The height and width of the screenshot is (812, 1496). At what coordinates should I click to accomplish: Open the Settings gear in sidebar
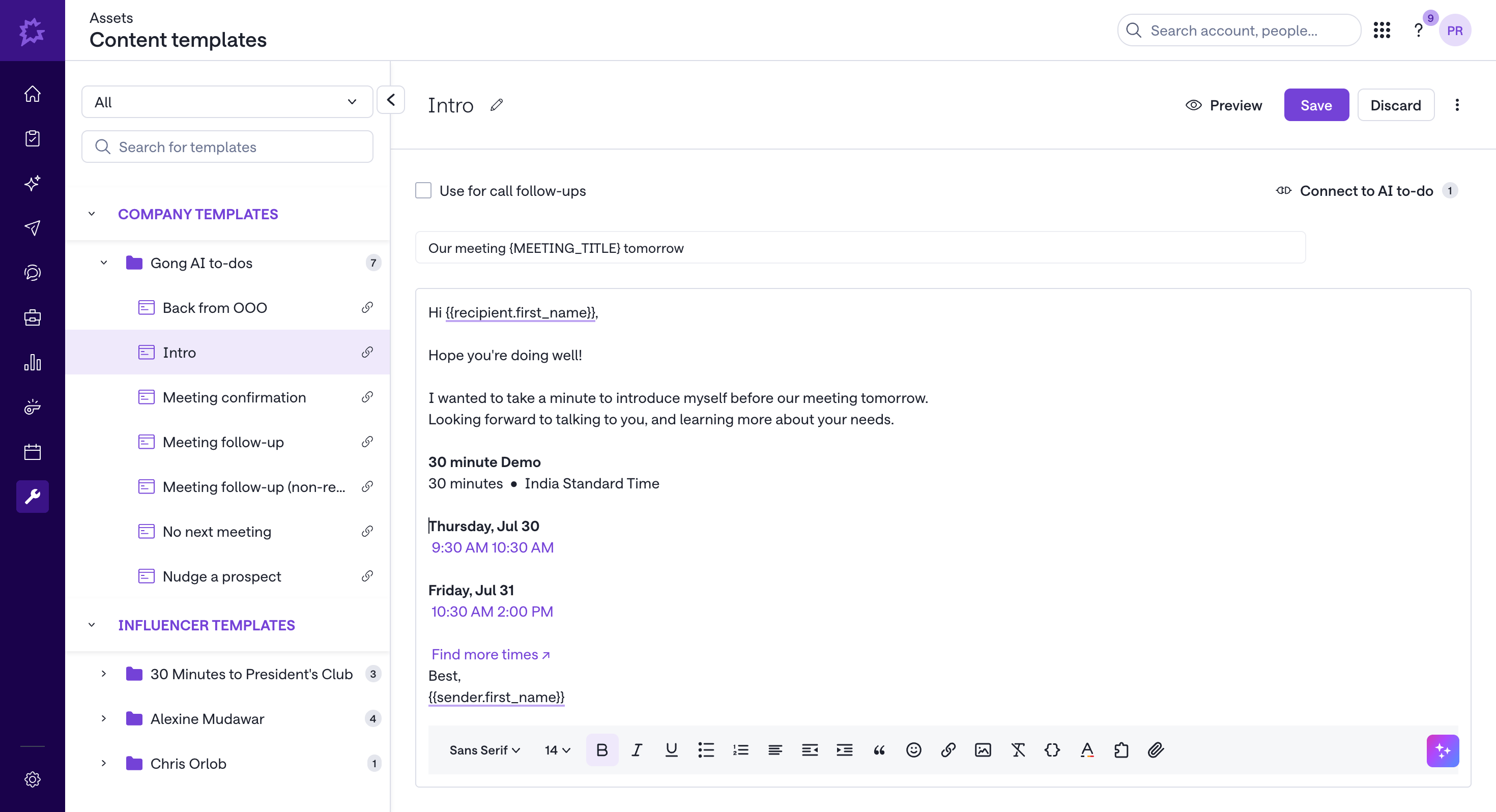33,779
